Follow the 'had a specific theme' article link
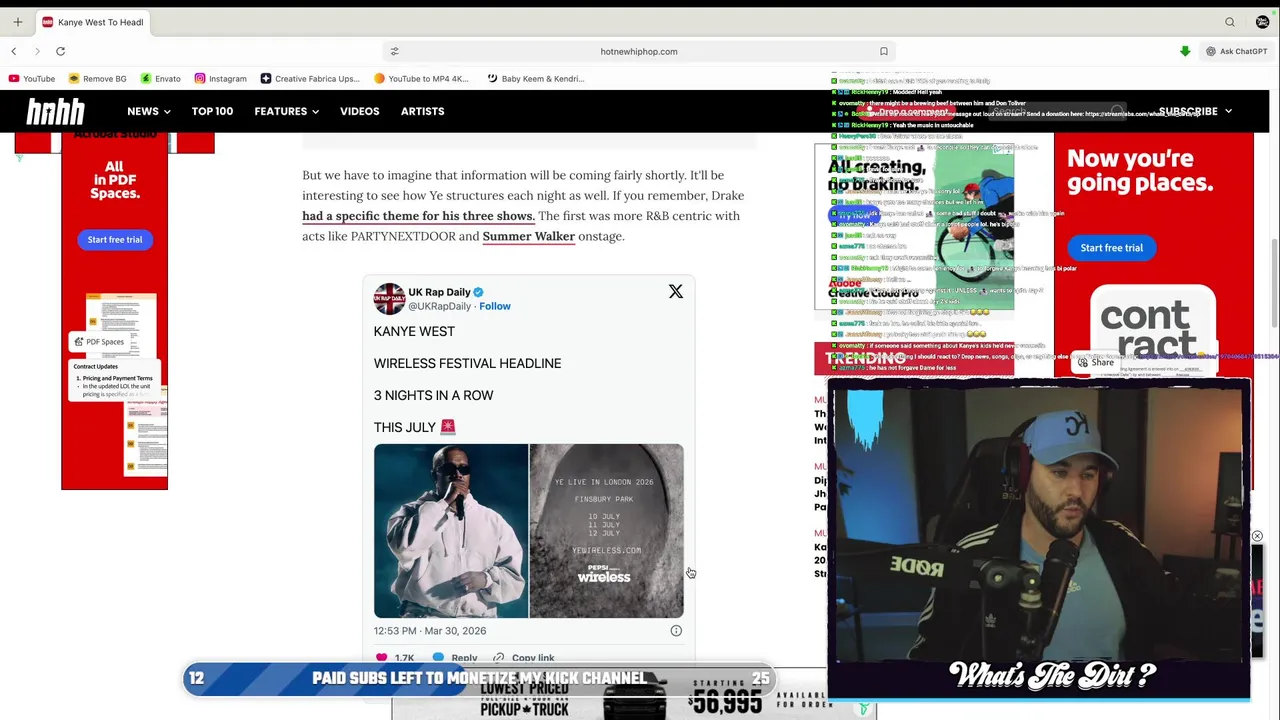Viewport: 1280px width, 720px height. pyautogui.click(x=418, y=216)
